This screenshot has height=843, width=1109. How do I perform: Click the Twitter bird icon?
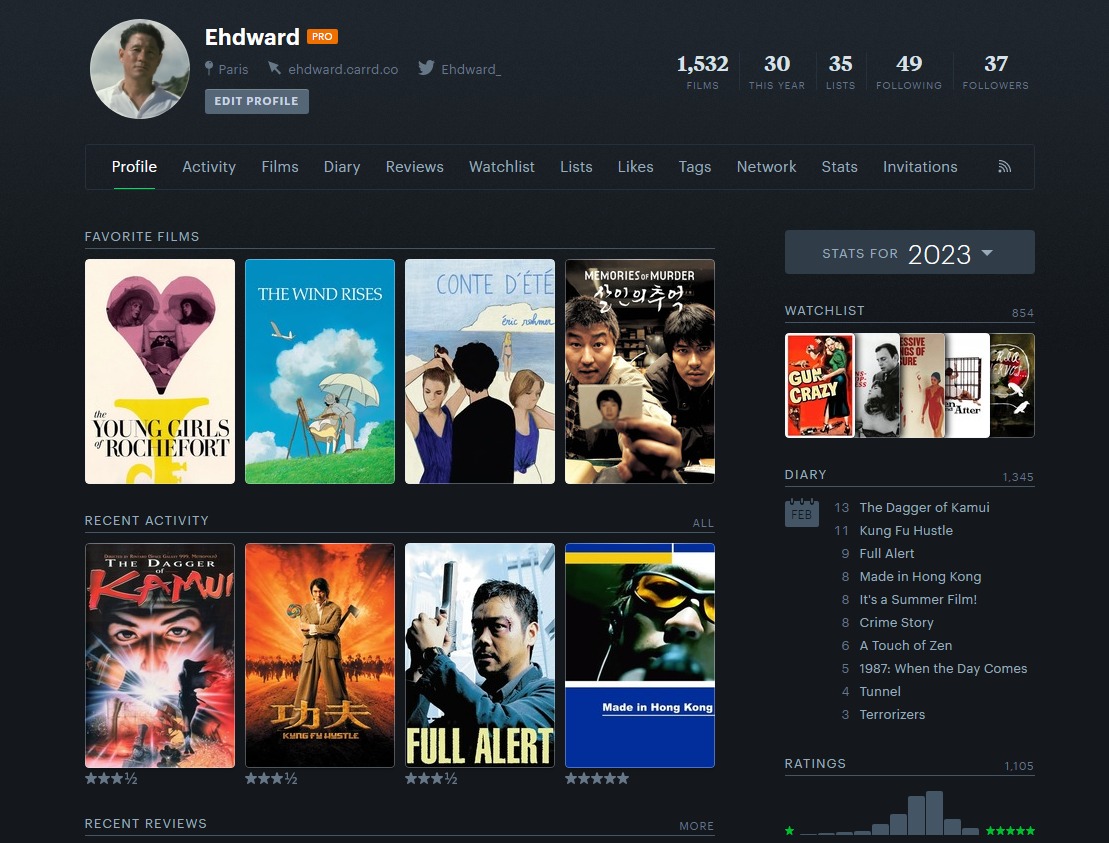(x=426, y=68)
